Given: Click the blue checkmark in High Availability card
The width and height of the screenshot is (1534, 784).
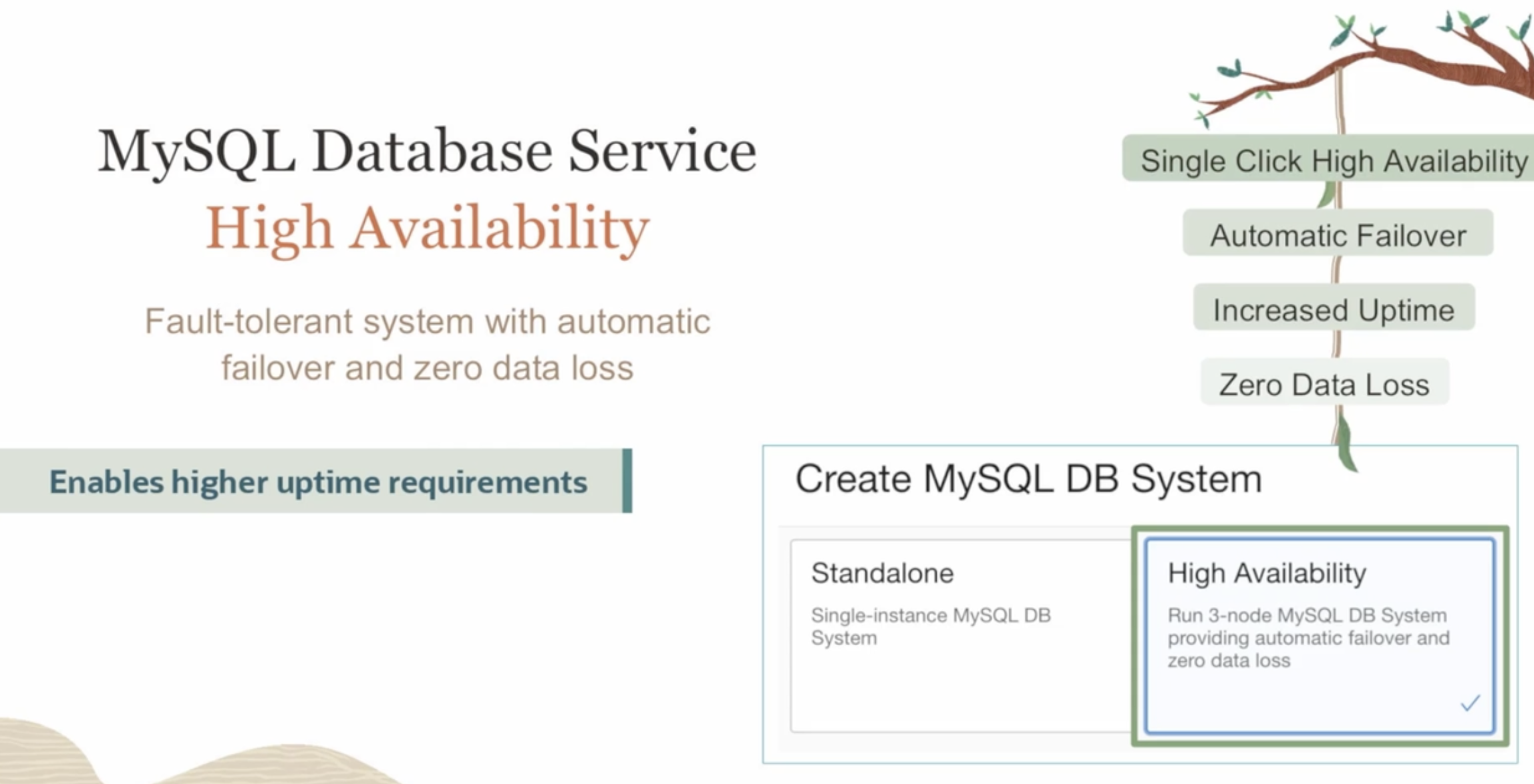Looking at the screenshot, I should click(x=1470, y=703).
